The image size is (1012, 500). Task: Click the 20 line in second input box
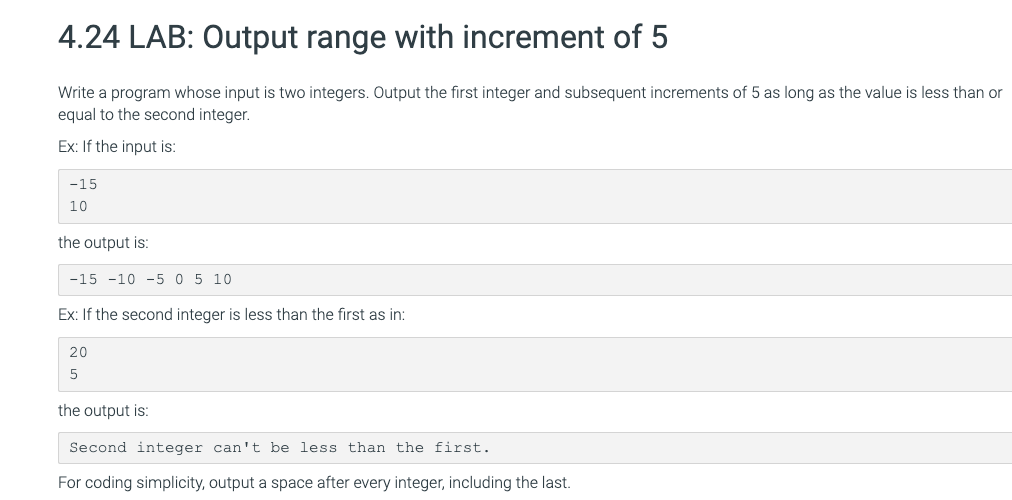click(78, 352)
